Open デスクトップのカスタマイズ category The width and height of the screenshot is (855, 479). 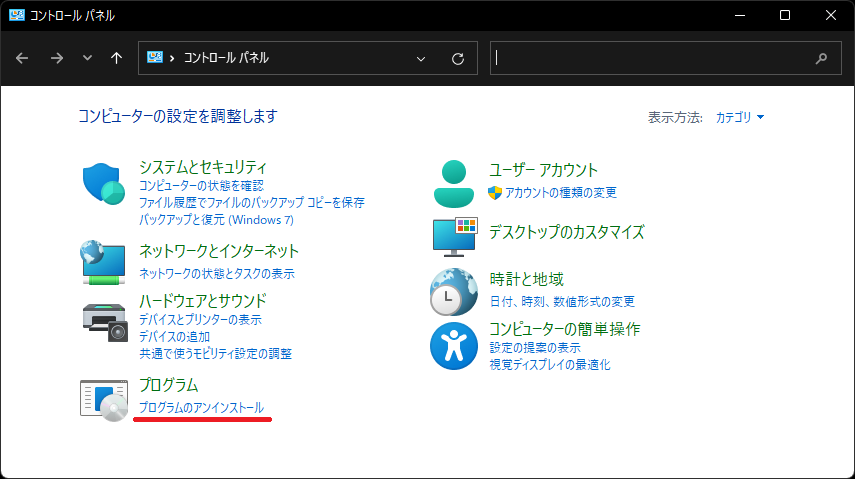(567, 232)
